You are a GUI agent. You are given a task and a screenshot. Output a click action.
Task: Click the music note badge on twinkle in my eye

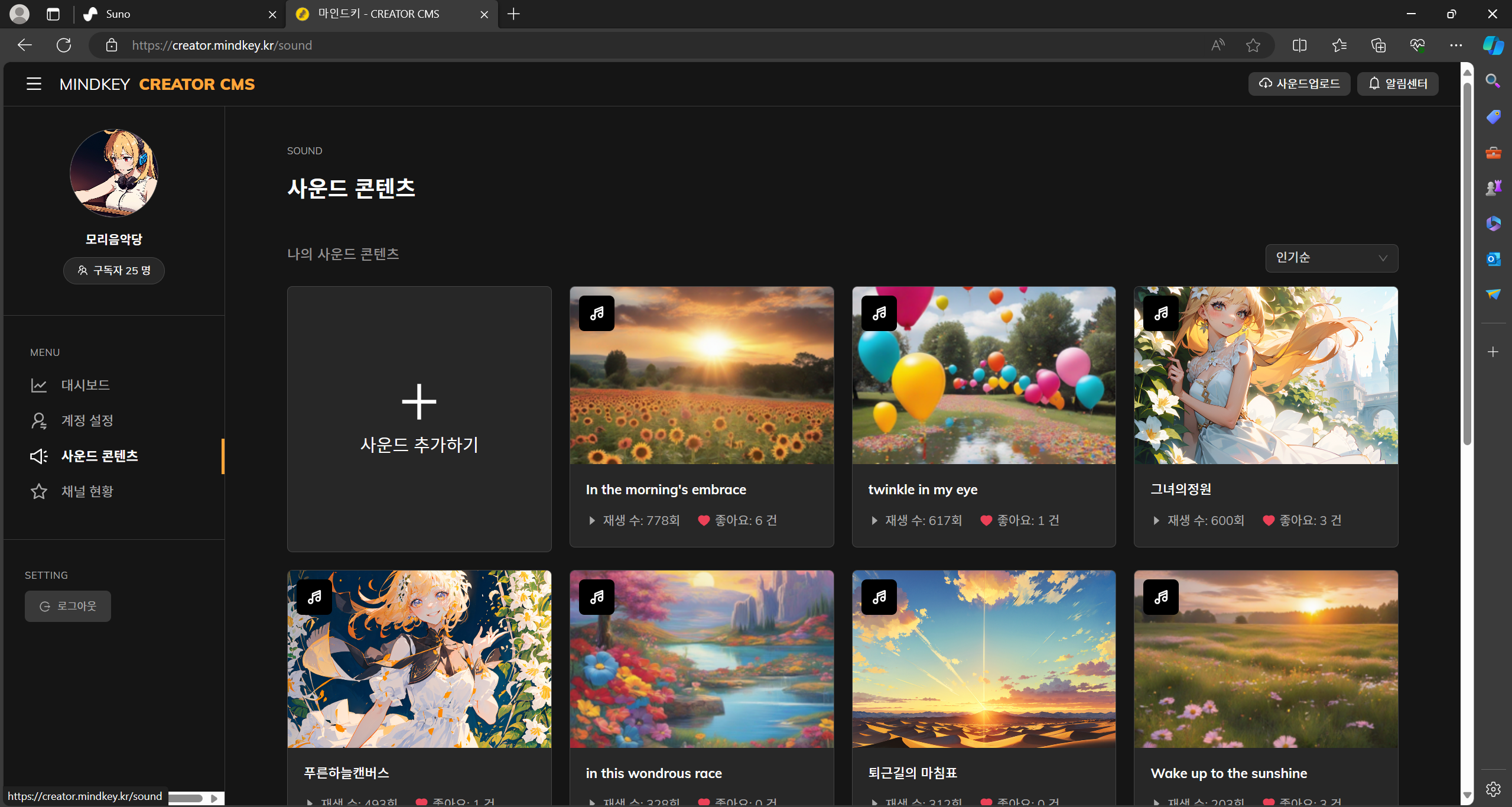click(x=879, y=313)
